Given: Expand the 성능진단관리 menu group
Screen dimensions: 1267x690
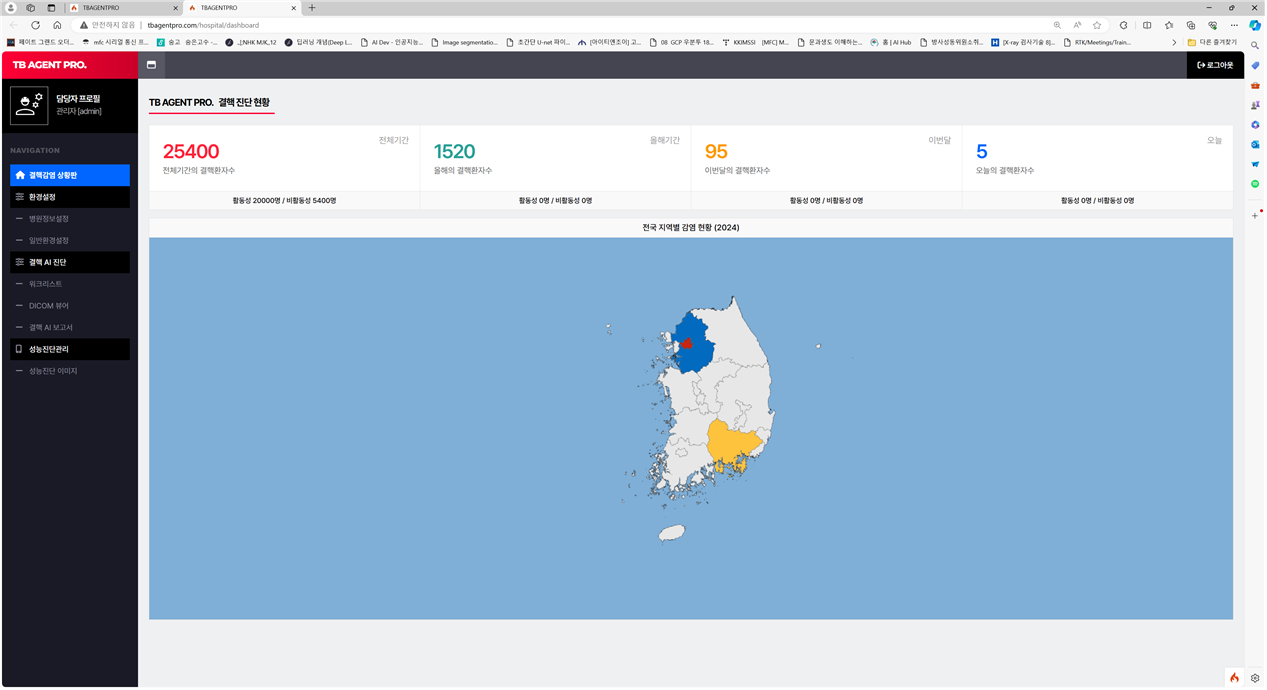Looking at the screenshot, I should [x=69, y=349].
